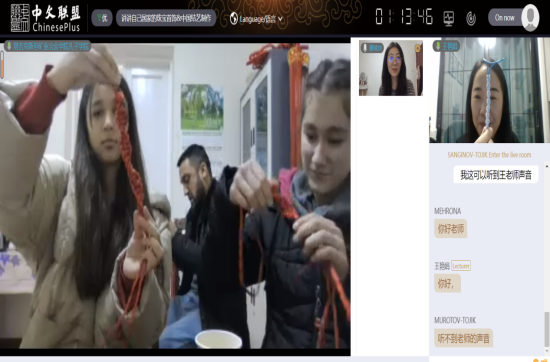Click the user profile avatar

[x=530, y=18]
